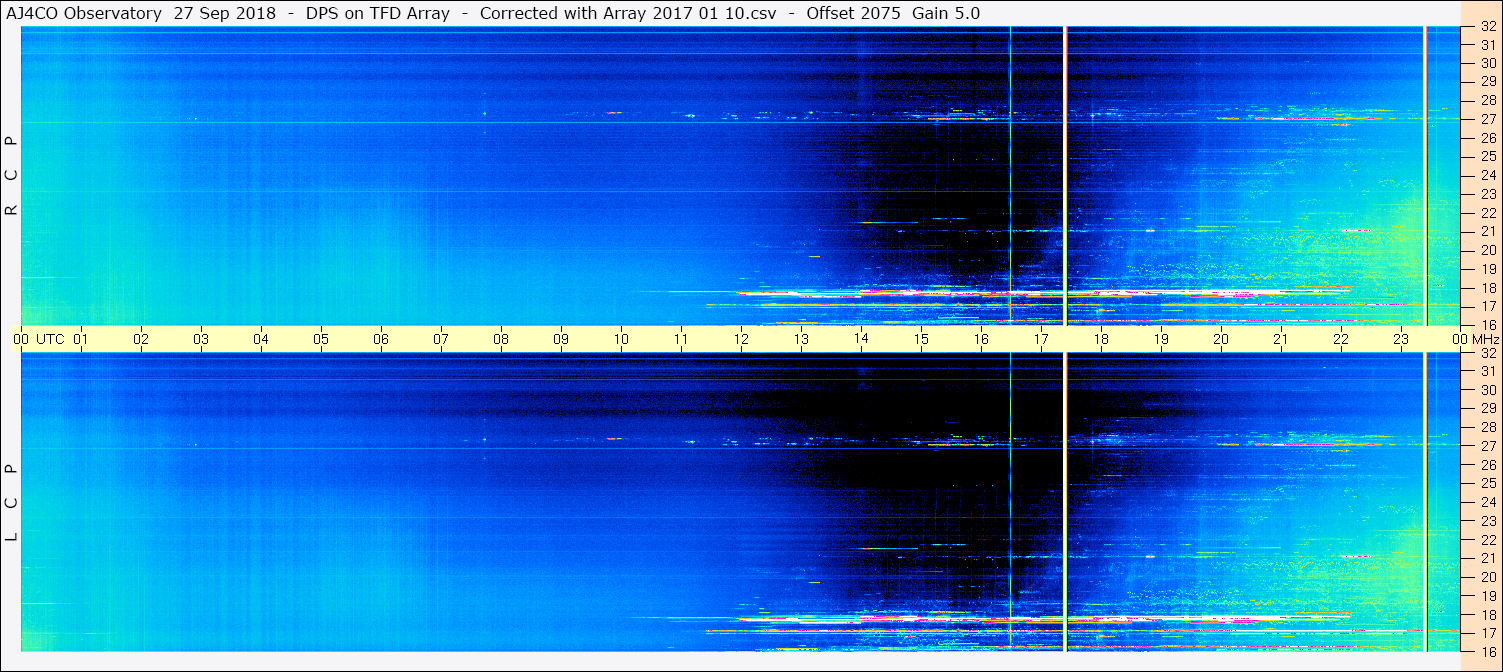Click the 32 MHz tick in RCP panel
The image size is (1503, 672).
pos(1487,26)
